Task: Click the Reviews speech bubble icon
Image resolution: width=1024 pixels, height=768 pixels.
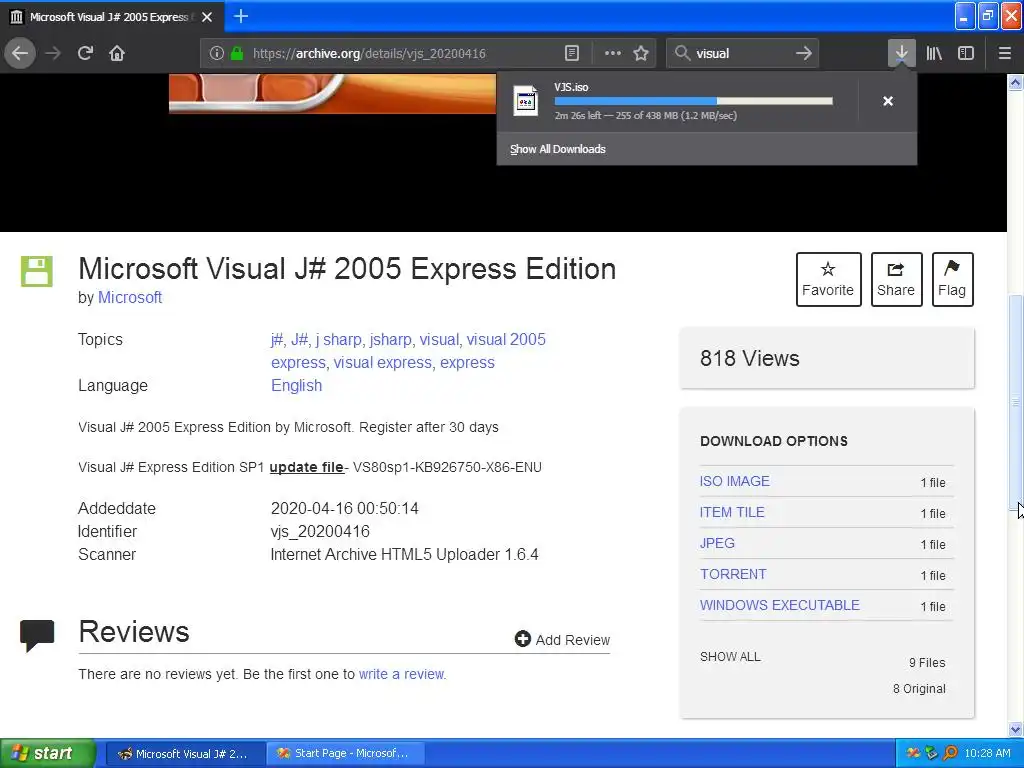Action: point(37,635)
